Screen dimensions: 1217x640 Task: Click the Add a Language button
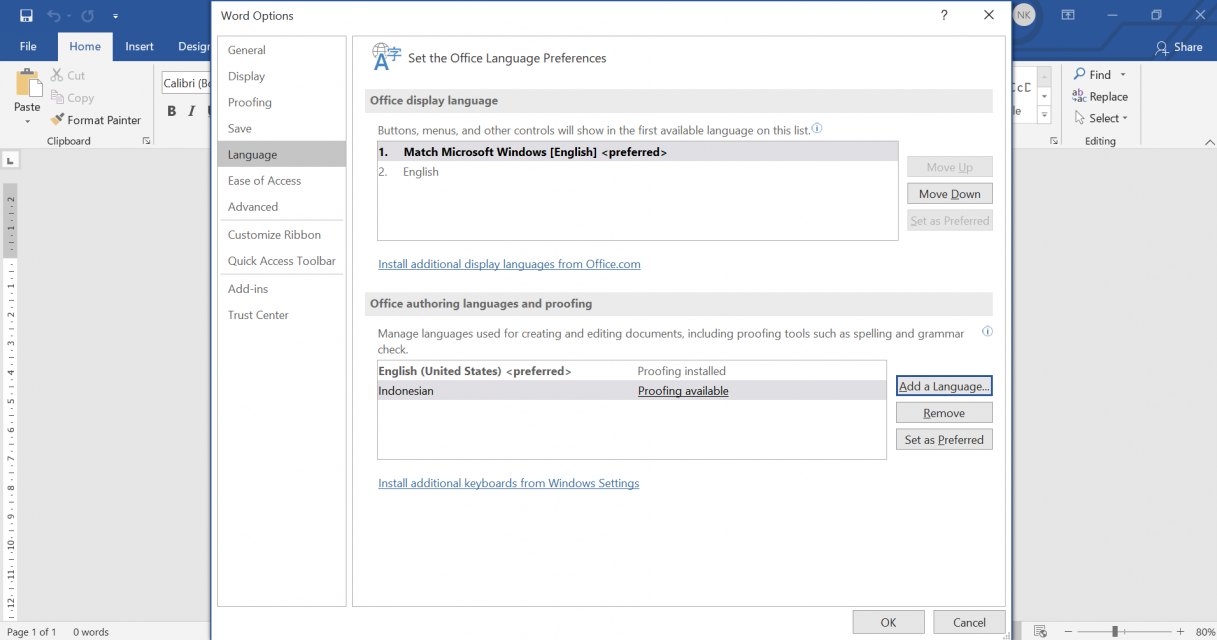pyautogui.click(x=943, y=385)
